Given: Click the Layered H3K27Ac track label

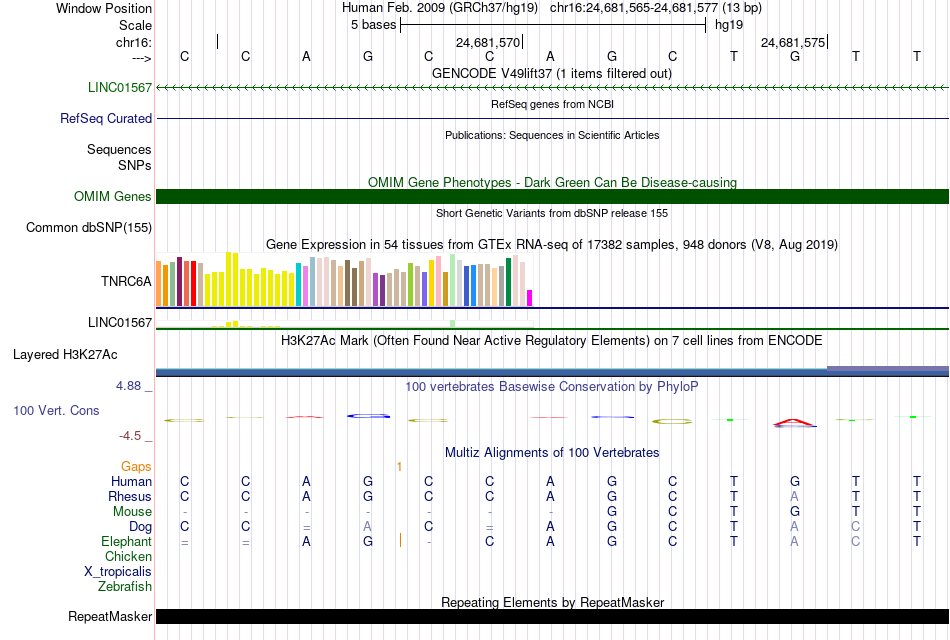Looking at the screenshot, I should point(65,355).
